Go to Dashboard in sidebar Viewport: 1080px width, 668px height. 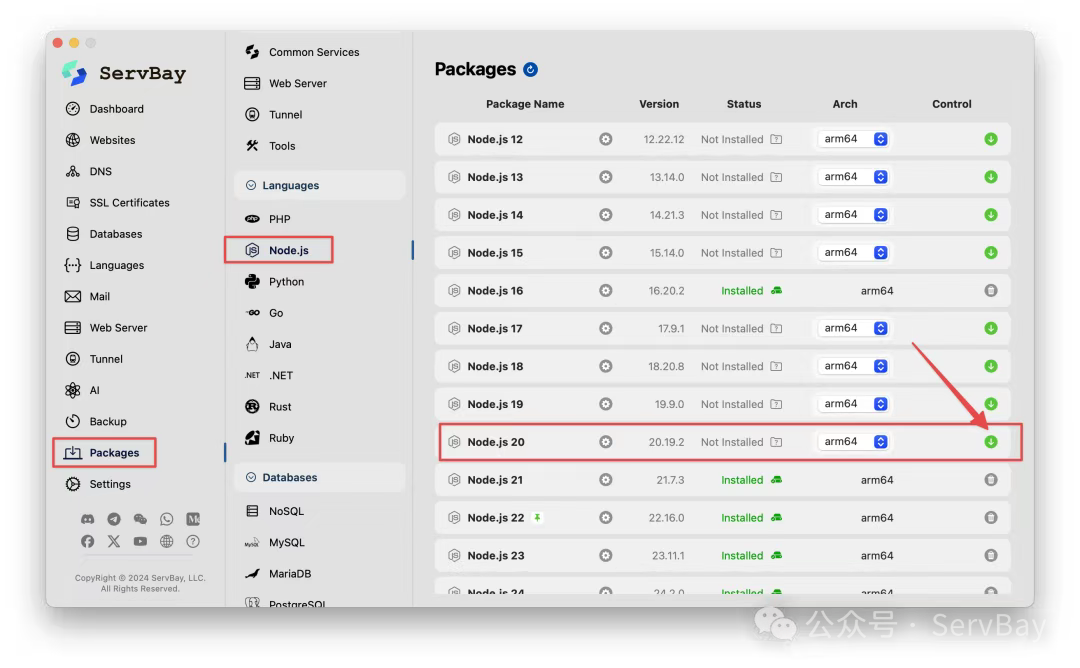point(105,109)
